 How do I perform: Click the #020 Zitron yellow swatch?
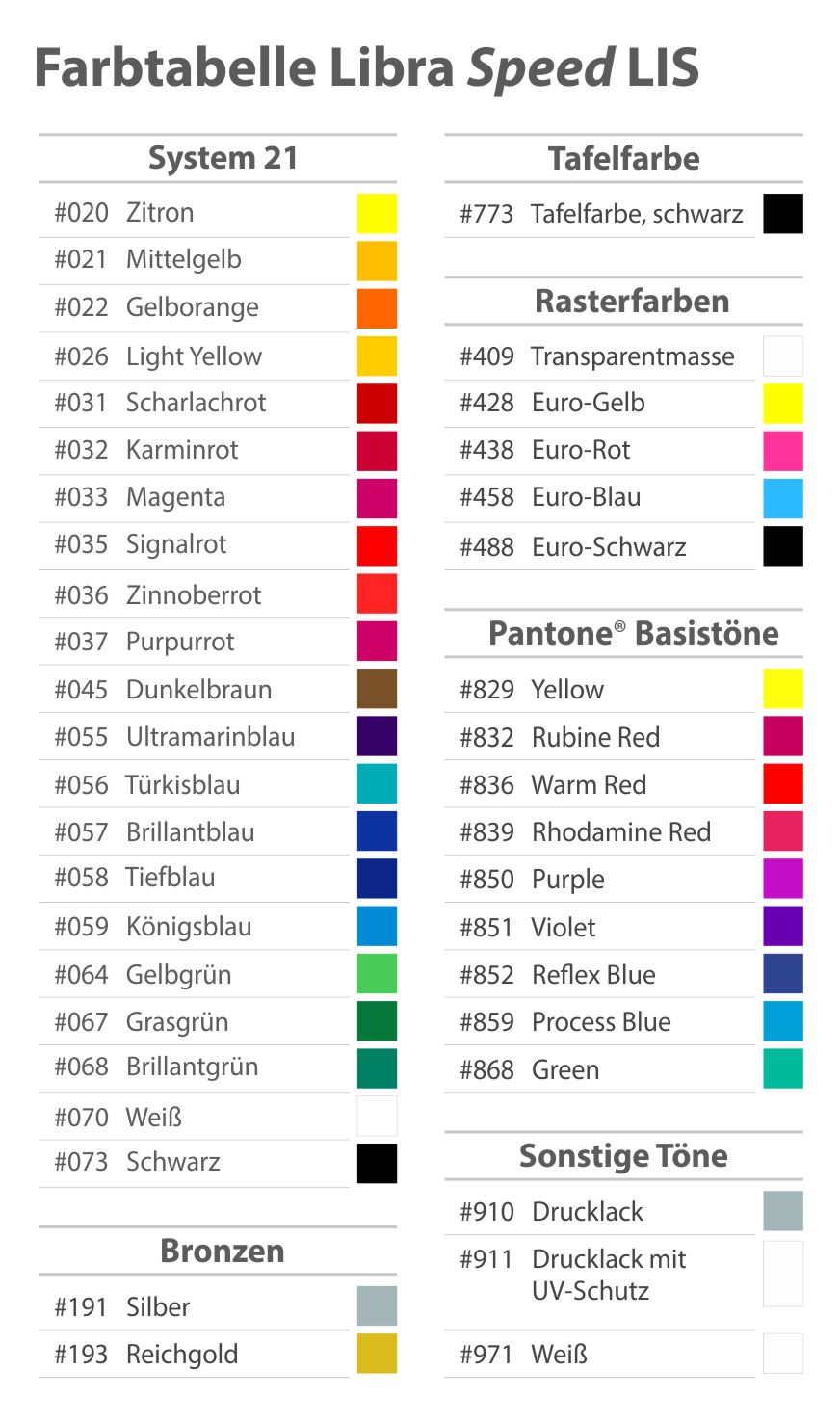[x=377, y=213]
